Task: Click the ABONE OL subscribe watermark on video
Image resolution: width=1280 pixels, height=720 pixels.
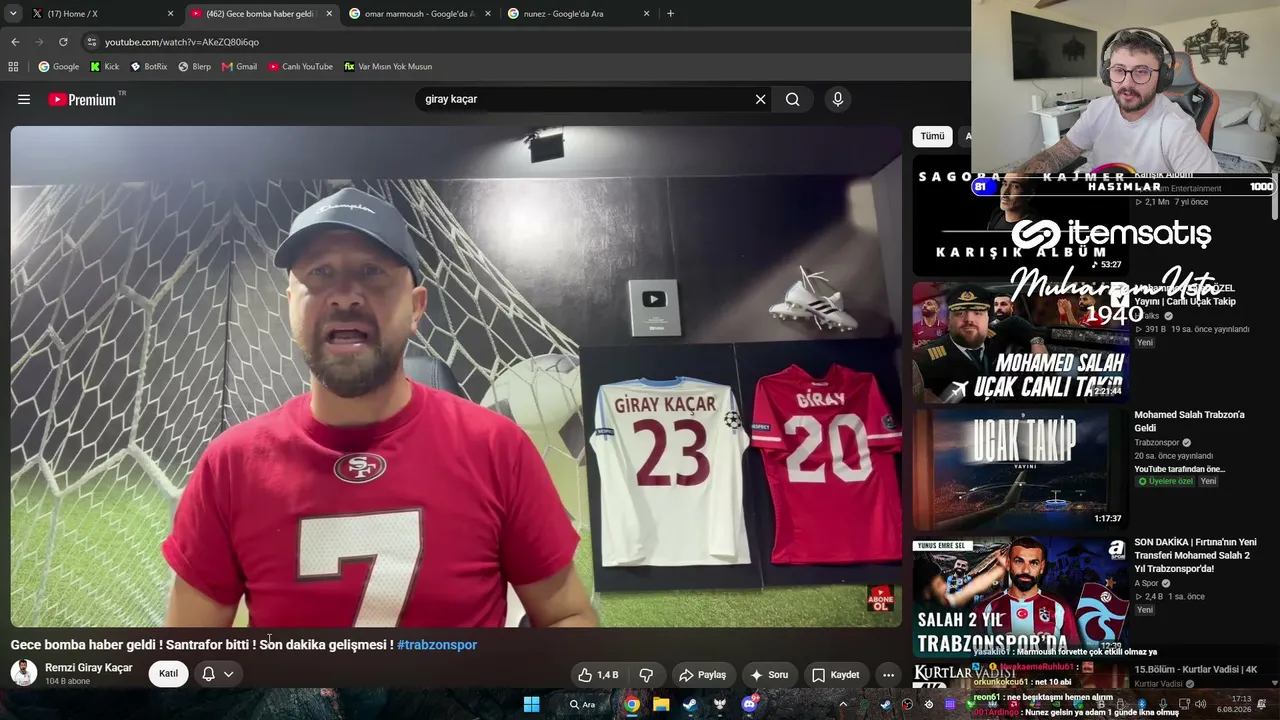Action: [x=880, y=599]
